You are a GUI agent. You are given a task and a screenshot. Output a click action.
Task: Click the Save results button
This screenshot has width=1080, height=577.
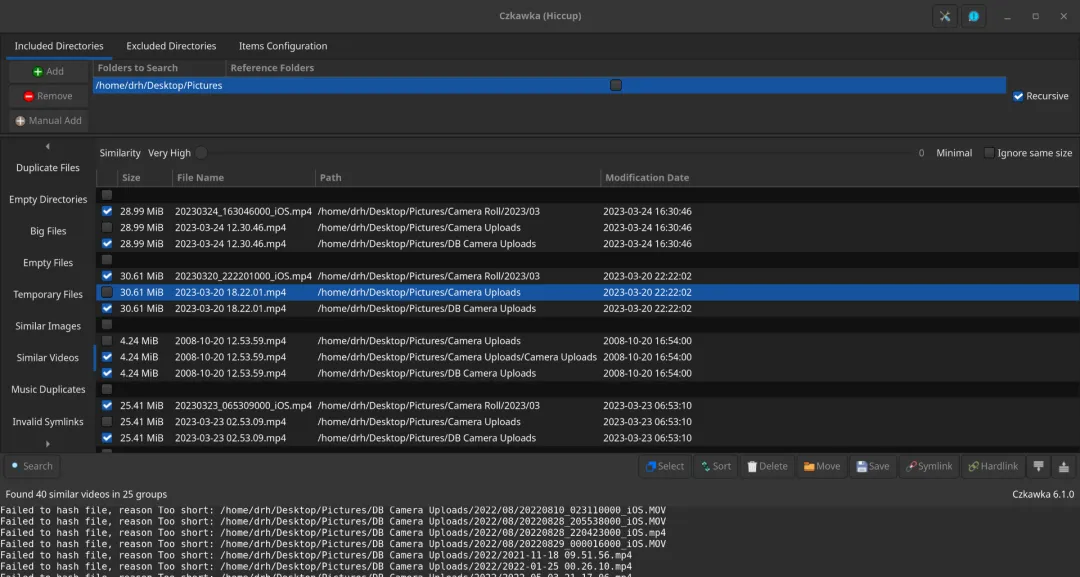coord(873,466)
